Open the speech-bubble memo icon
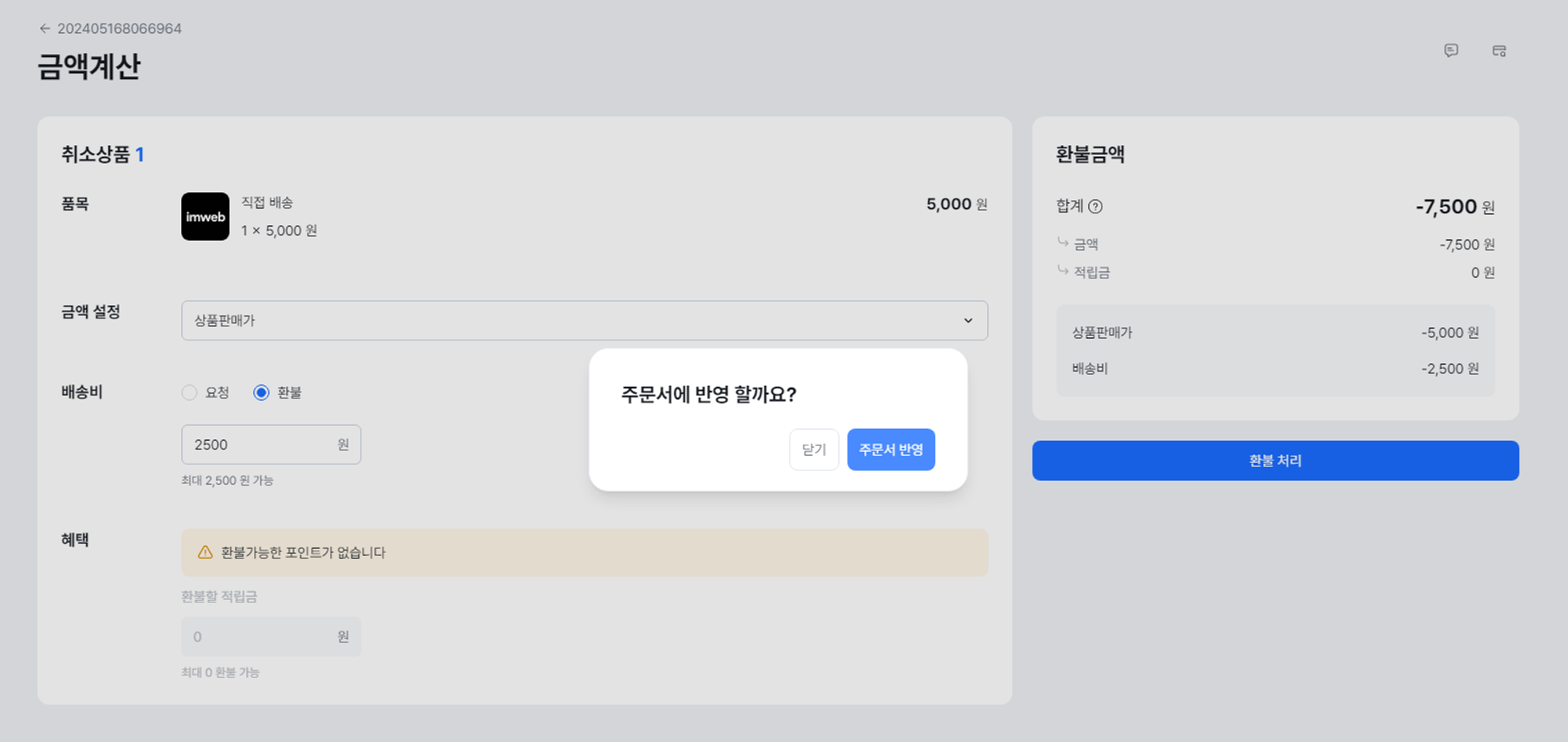This screenshot has height=742, width=1568. [1451, 51]
